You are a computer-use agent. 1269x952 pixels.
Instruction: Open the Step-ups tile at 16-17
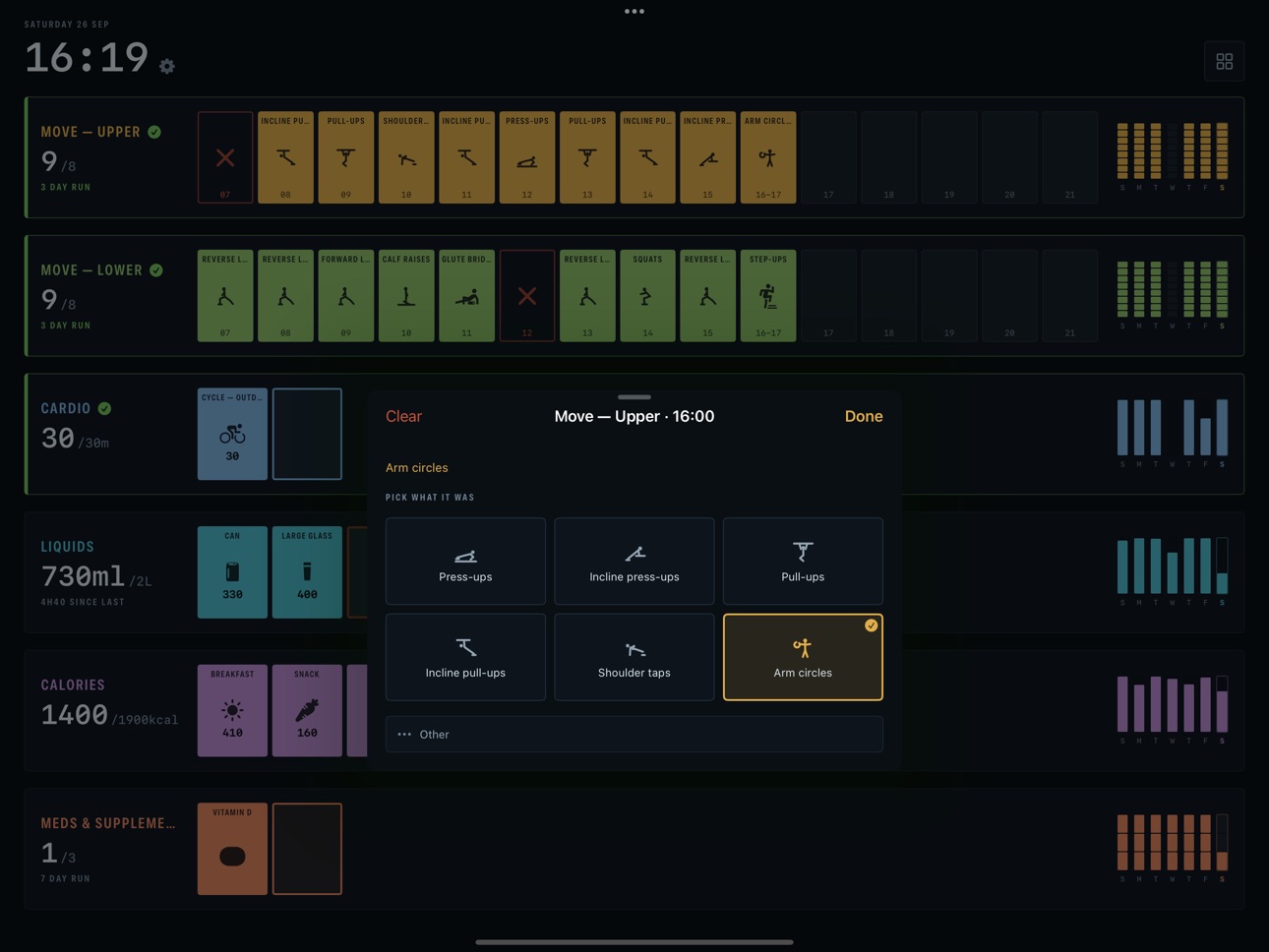(768, 296)
